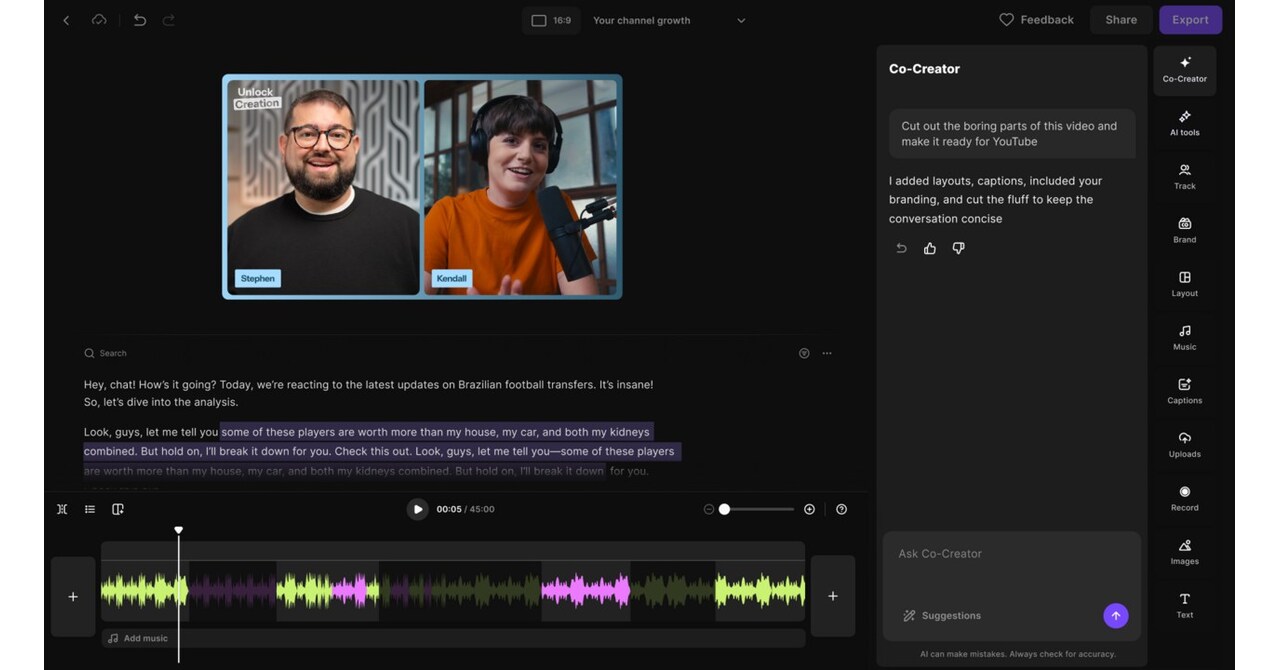Open the Record panel
This screenshot has width=1279, height=670.
coord(1184,499)
